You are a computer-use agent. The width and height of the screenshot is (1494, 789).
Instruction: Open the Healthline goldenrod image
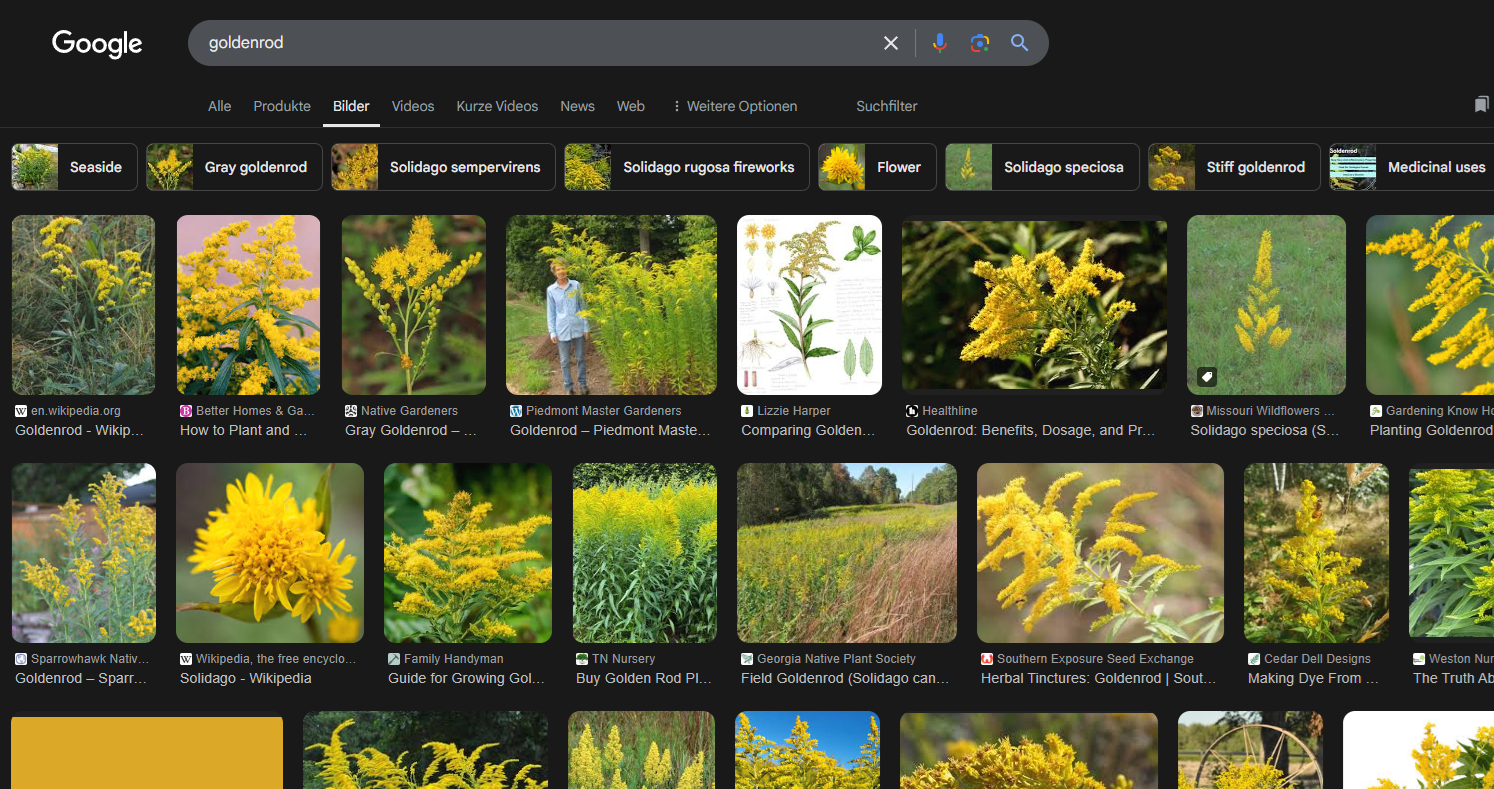(x=1034, y=305)
